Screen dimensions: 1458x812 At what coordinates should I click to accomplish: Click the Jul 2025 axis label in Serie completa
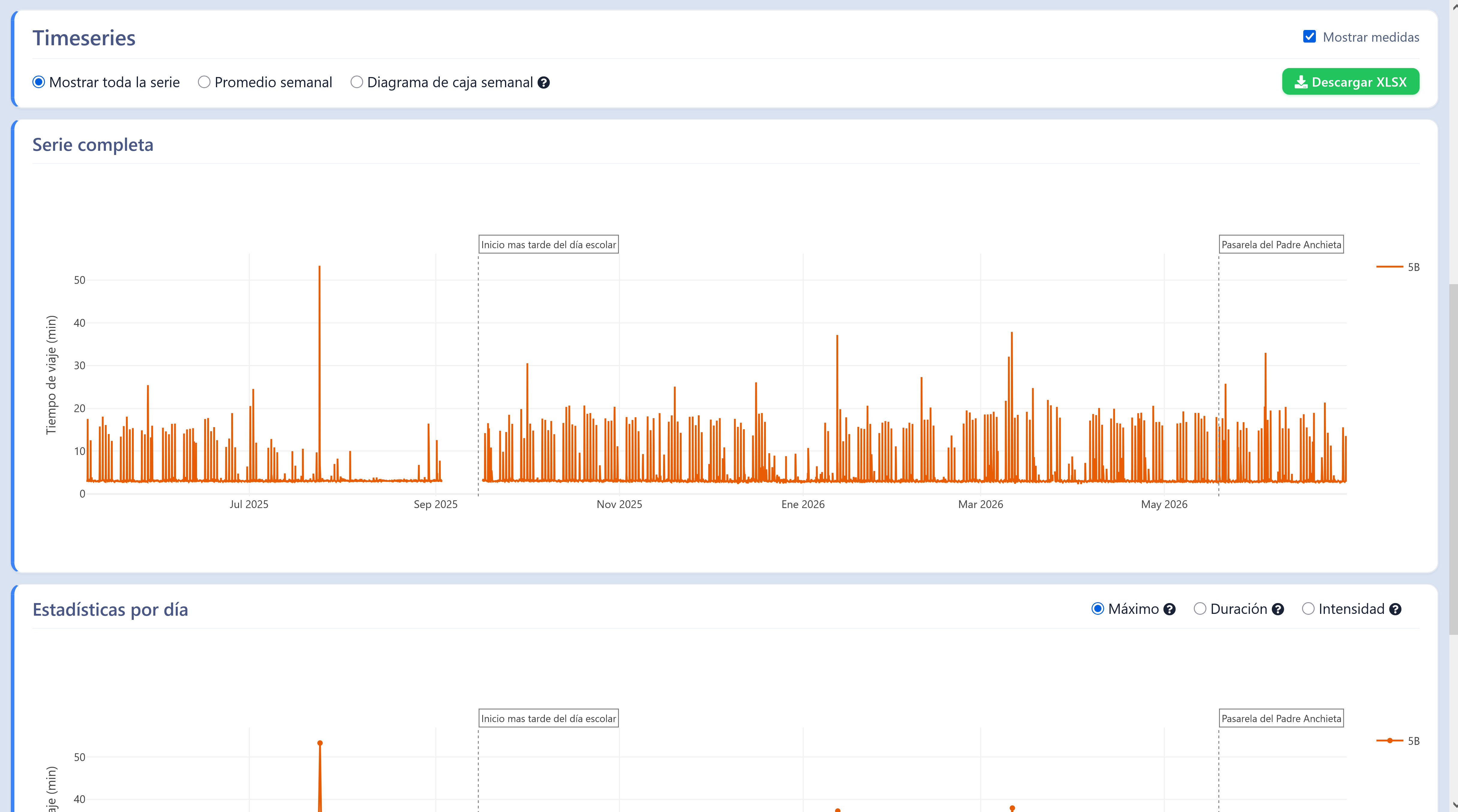pyautogui.click(x=249, y=504)
